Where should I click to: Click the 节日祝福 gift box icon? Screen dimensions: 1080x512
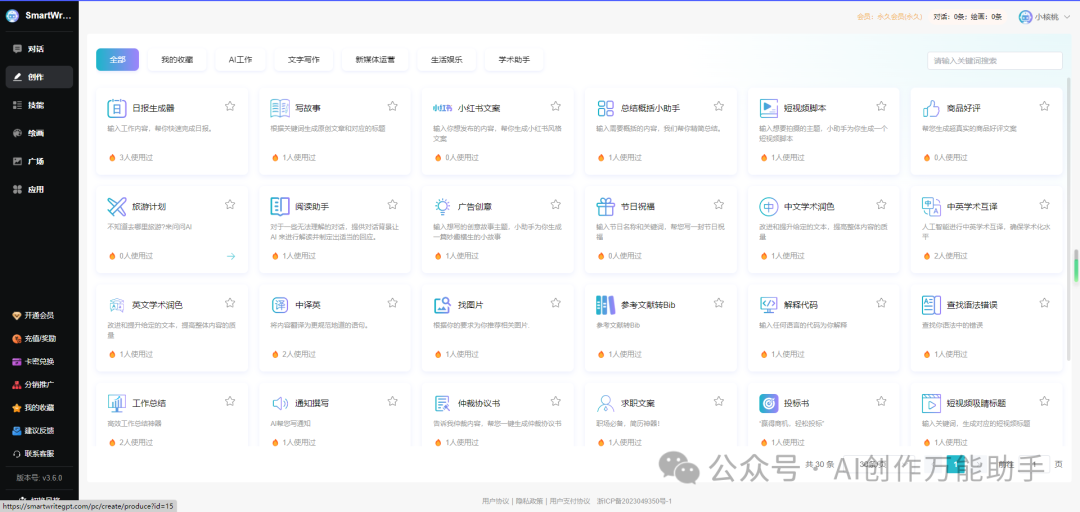pyautogui.click(x=605, y=206)
